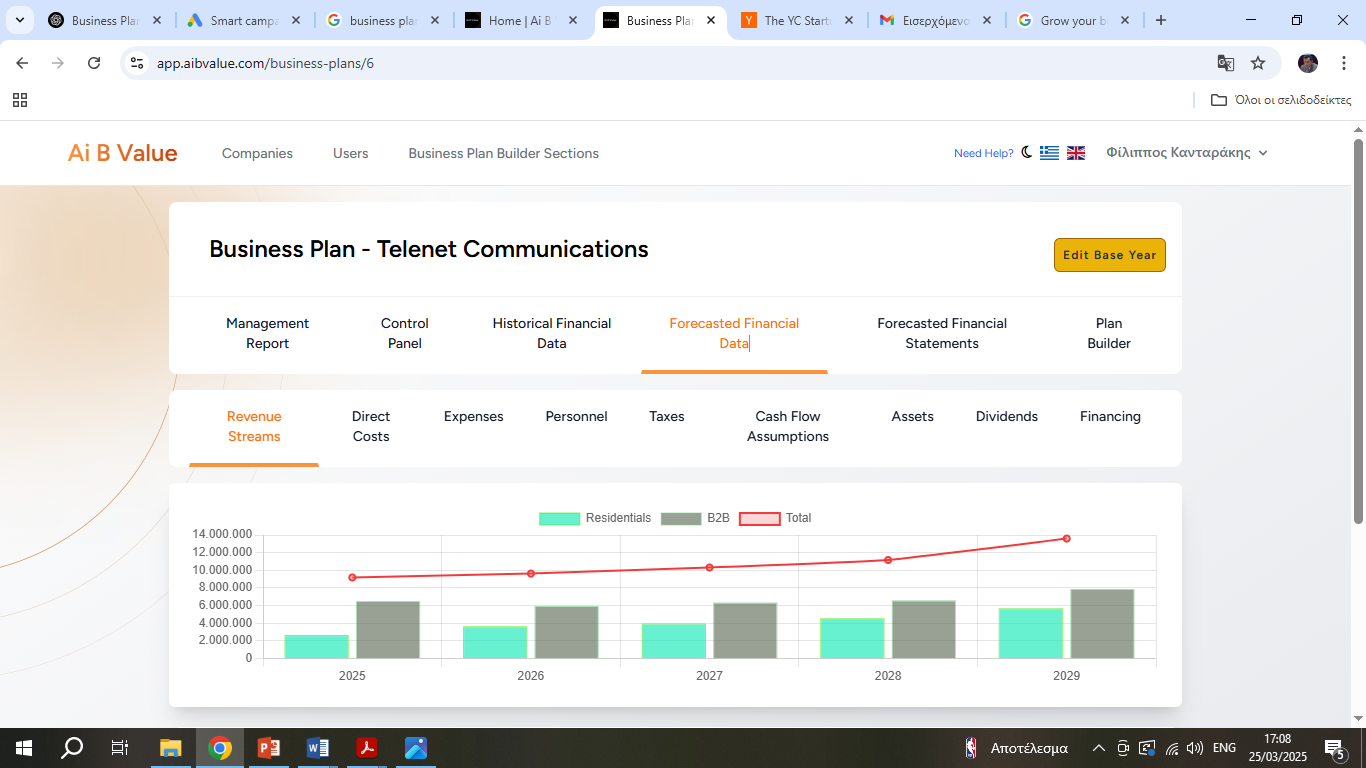Click the ENG language indicator
The image size is (1366, 768).
click(1224, 748)
